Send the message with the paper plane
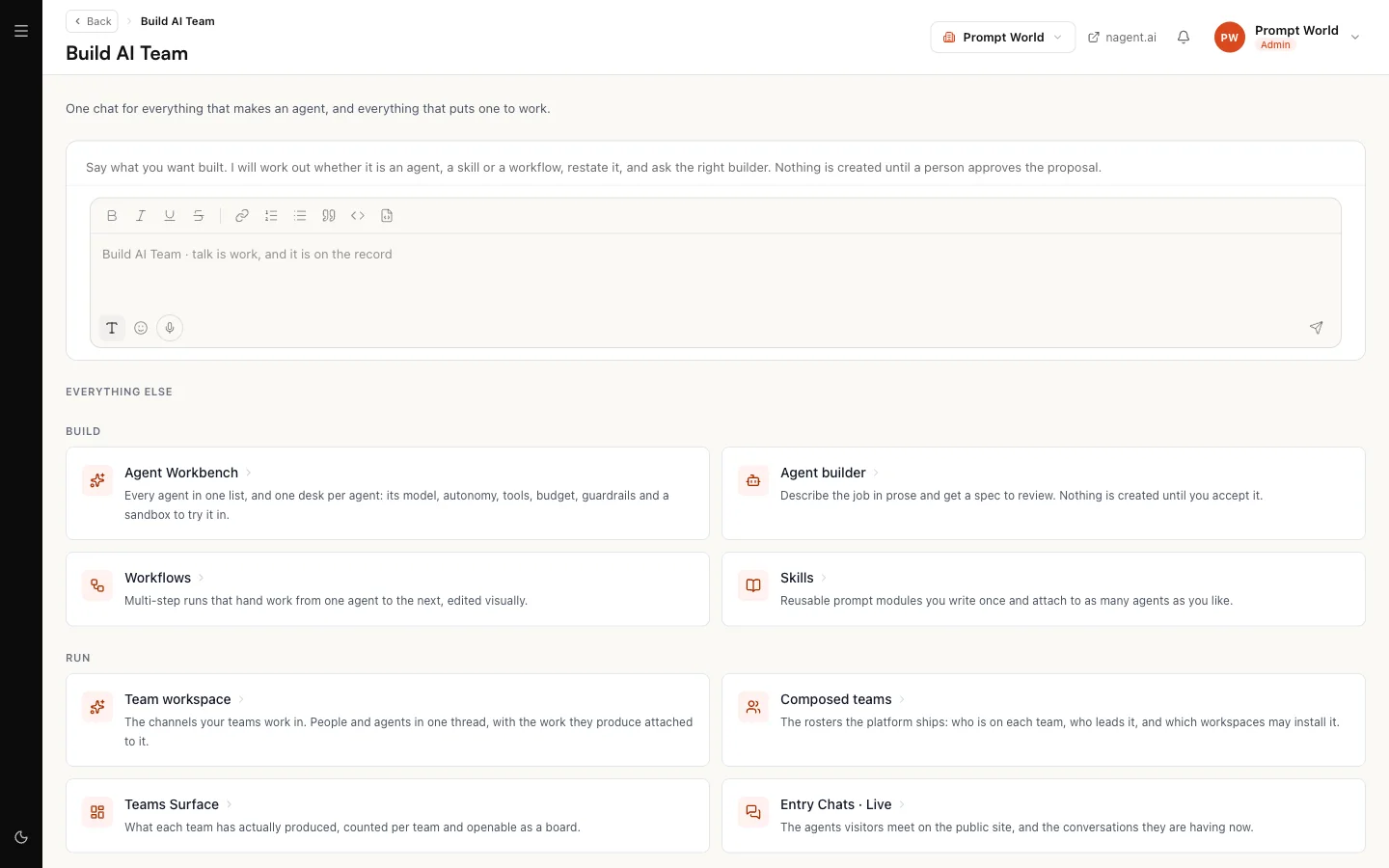The image size is (1389, 868). click(x=1317, y=328)
